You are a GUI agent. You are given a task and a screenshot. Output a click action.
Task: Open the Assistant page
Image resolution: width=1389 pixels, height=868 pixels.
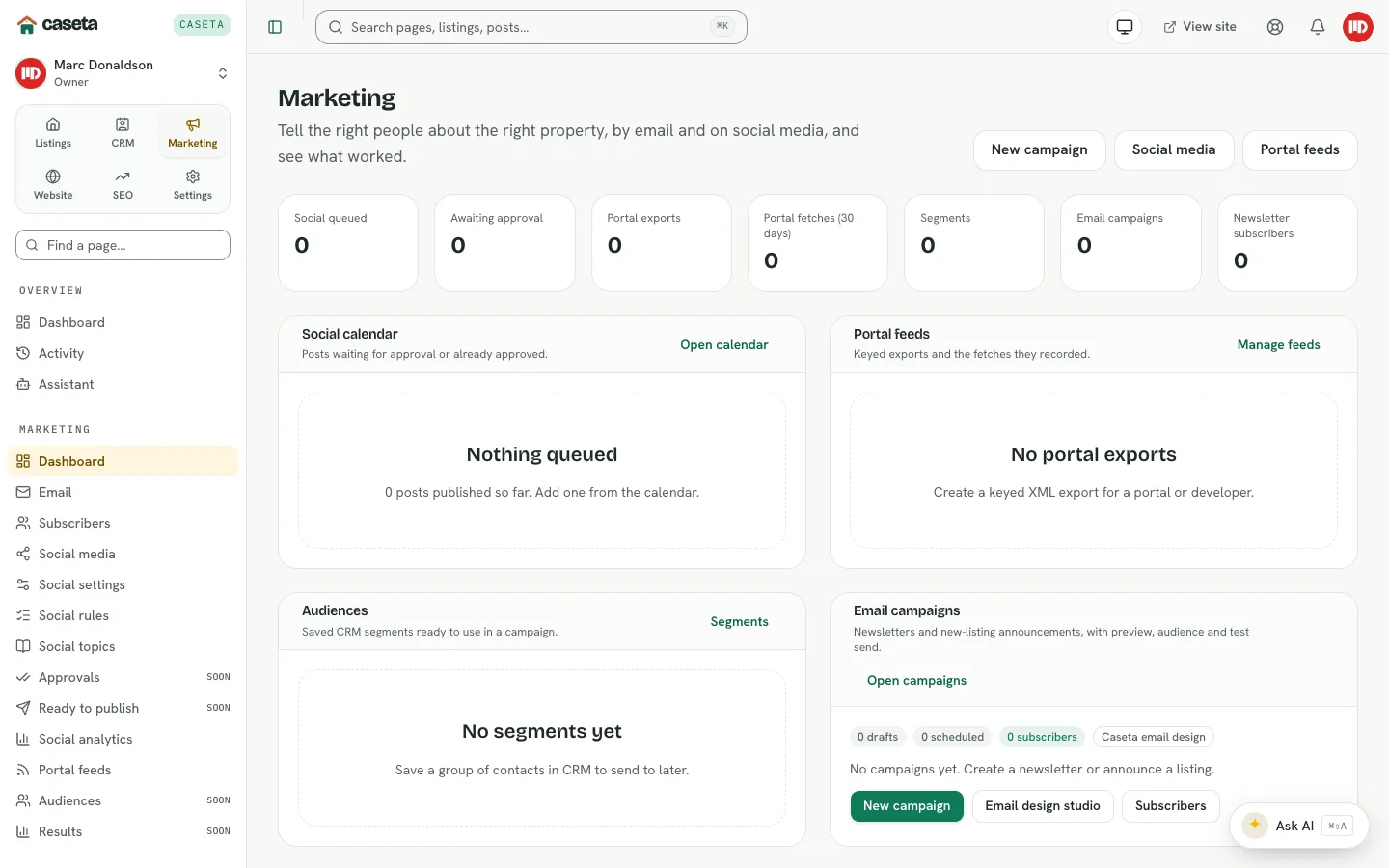123,384
